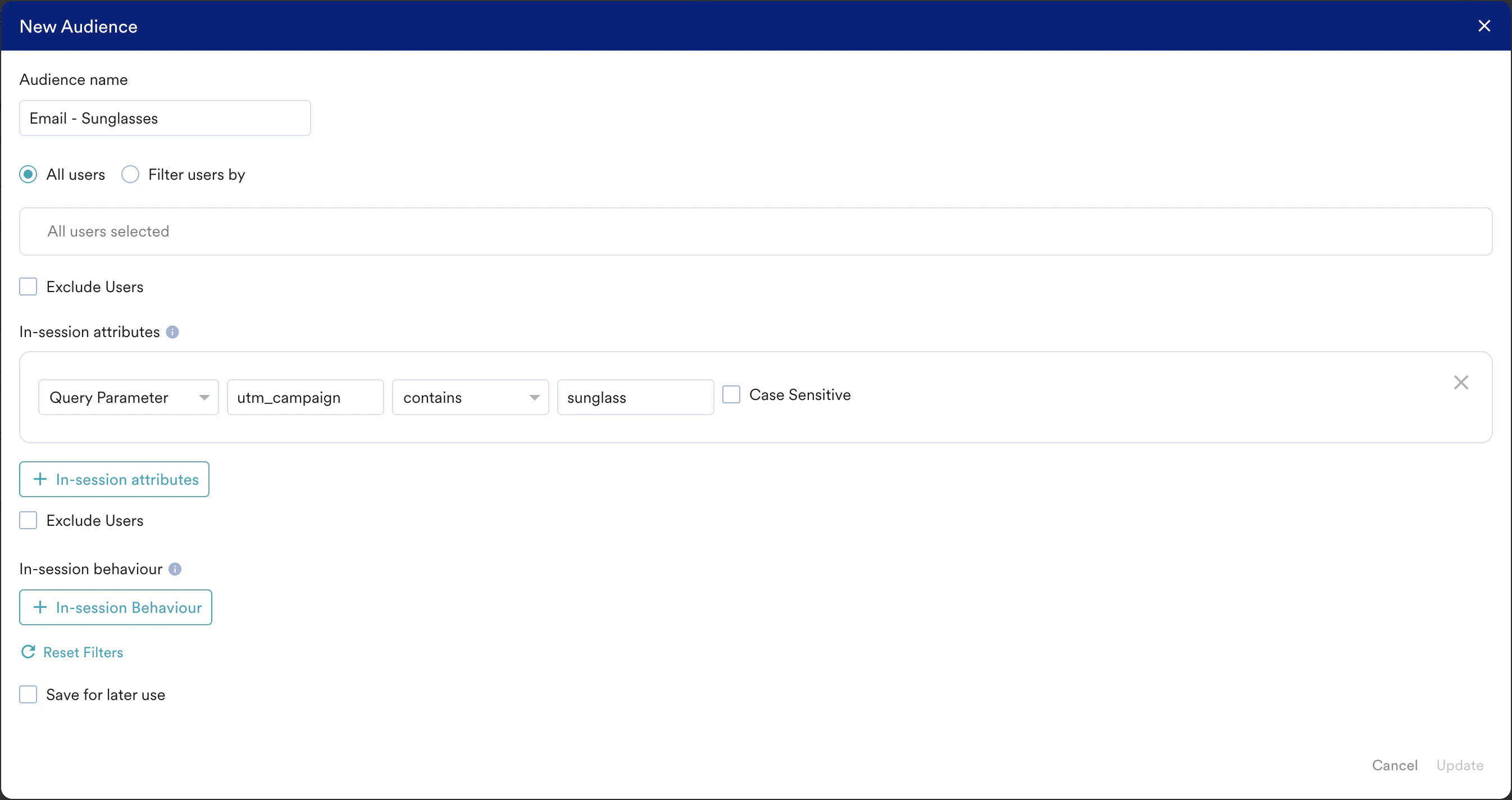Screen dimensions: 1512x800
Task: Open the Query Parameter dropdown
Action: click(x=128, y=397)
